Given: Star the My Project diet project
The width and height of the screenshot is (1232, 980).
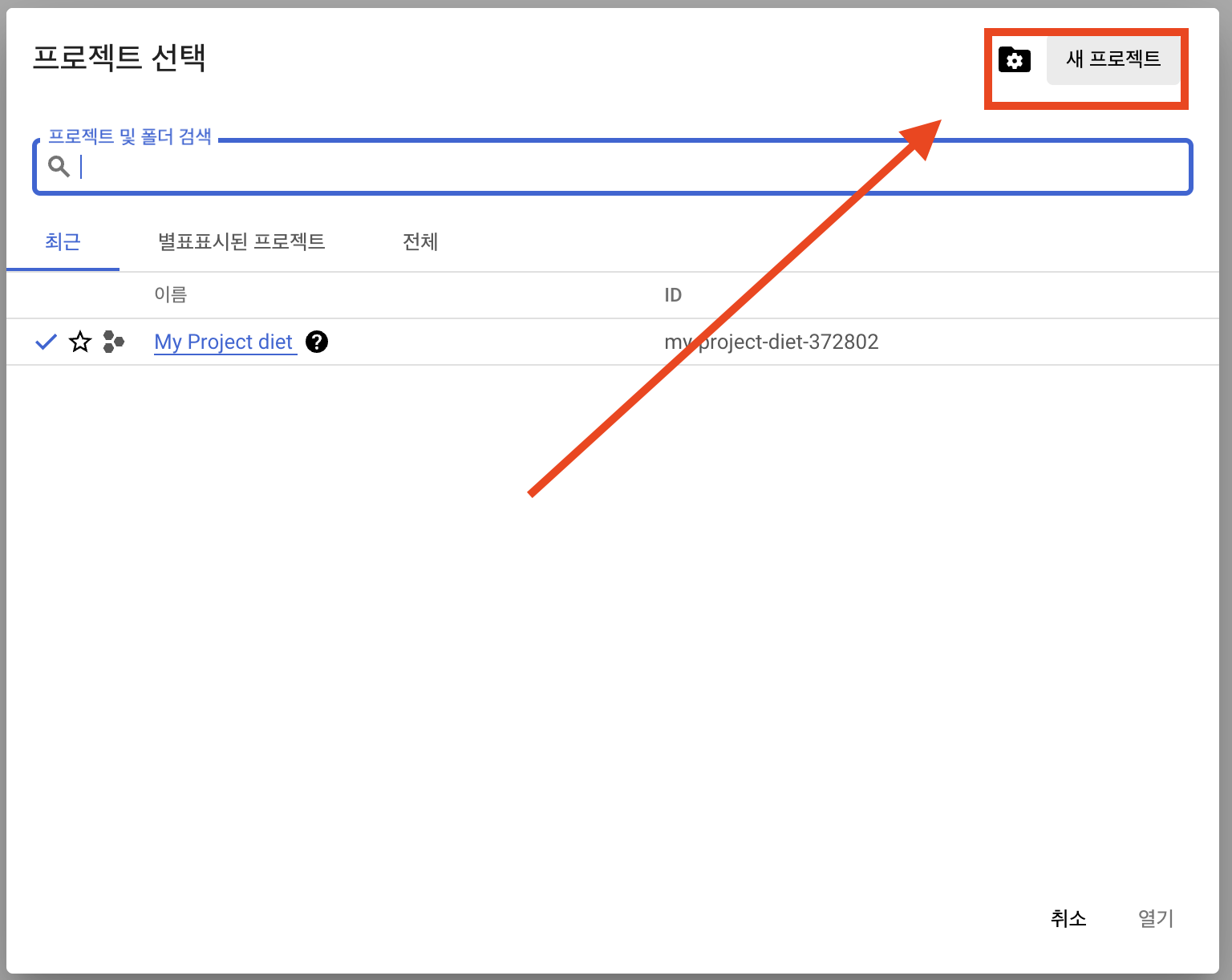Looking at the screenshot, I should coord(80,342).
